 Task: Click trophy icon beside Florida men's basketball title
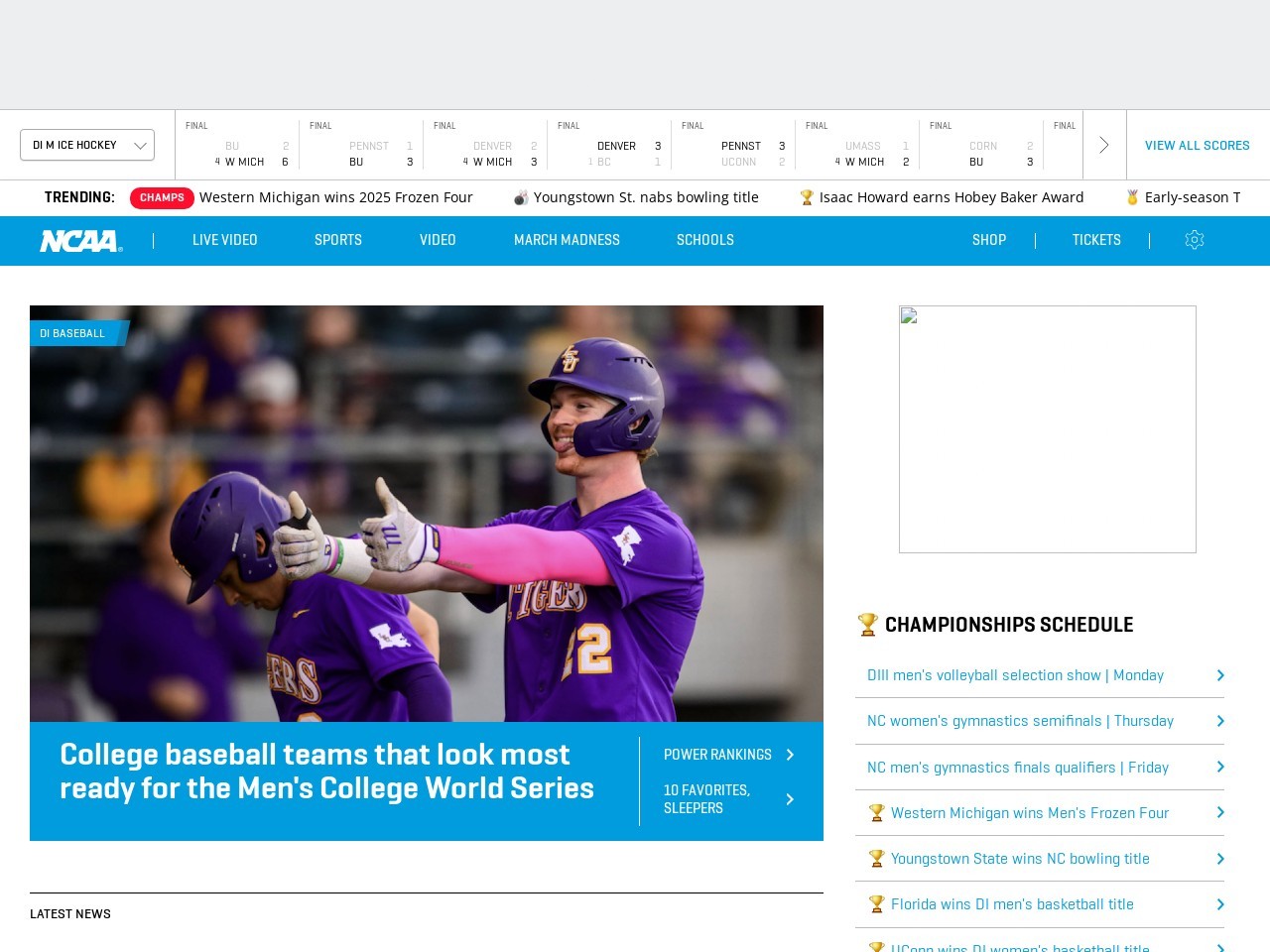(876, 904)
